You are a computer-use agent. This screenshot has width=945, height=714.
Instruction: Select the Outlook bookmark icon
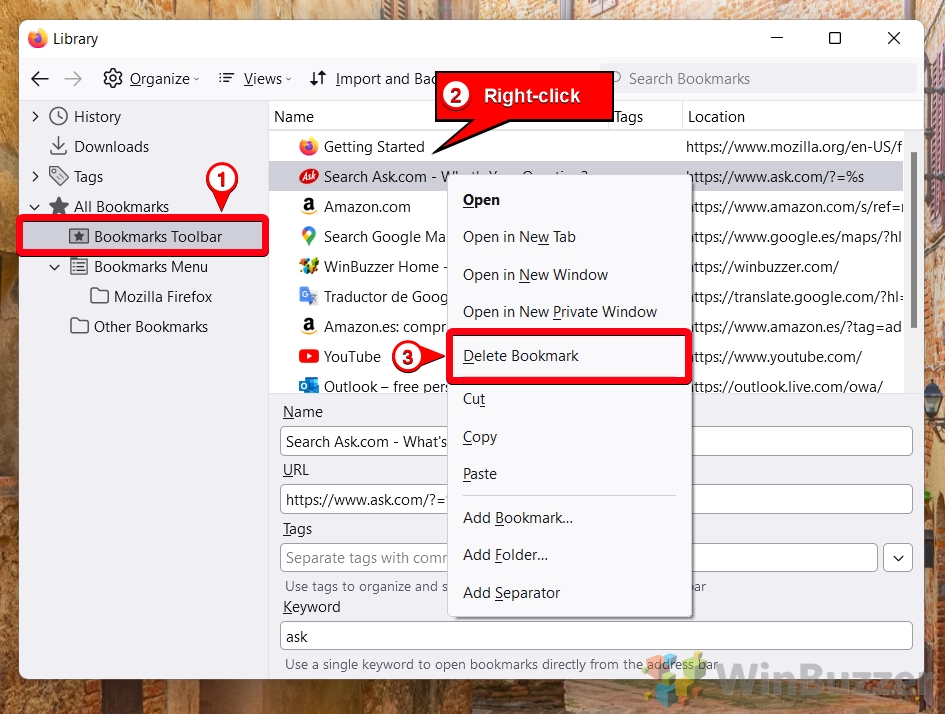(309, 386)
